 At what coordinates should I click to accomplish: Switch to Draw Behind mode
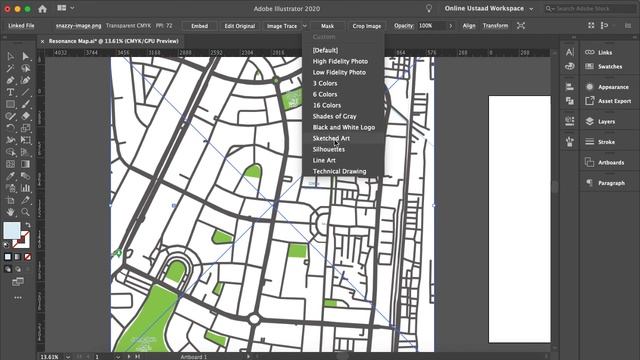tap(18, 269)
